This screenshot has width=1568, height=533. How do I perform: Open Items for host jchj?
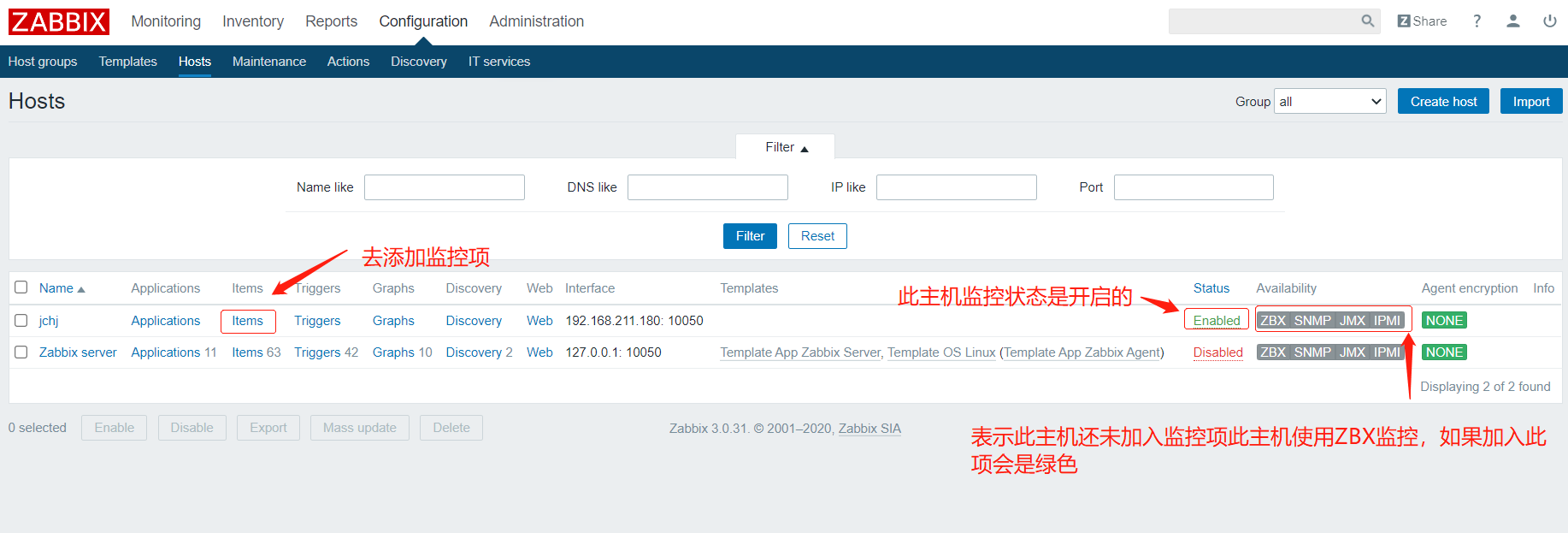click(x=248, y=321)
